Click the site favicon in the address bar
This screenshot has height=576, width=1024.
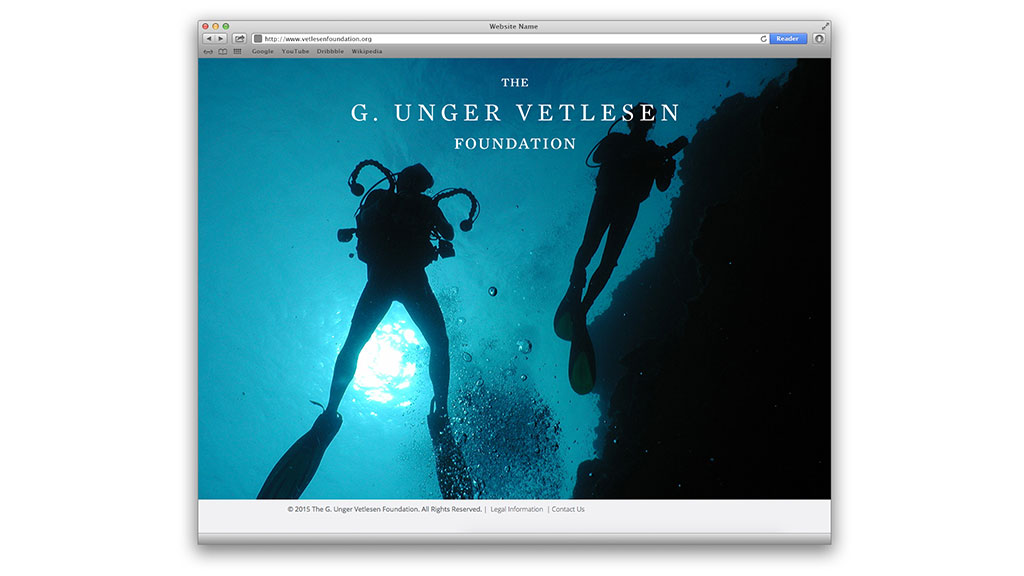point(259,38)
